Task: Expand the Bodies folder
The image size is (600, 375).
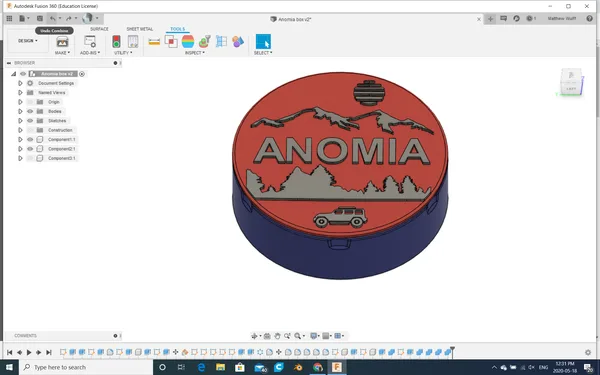Action: 20,111
